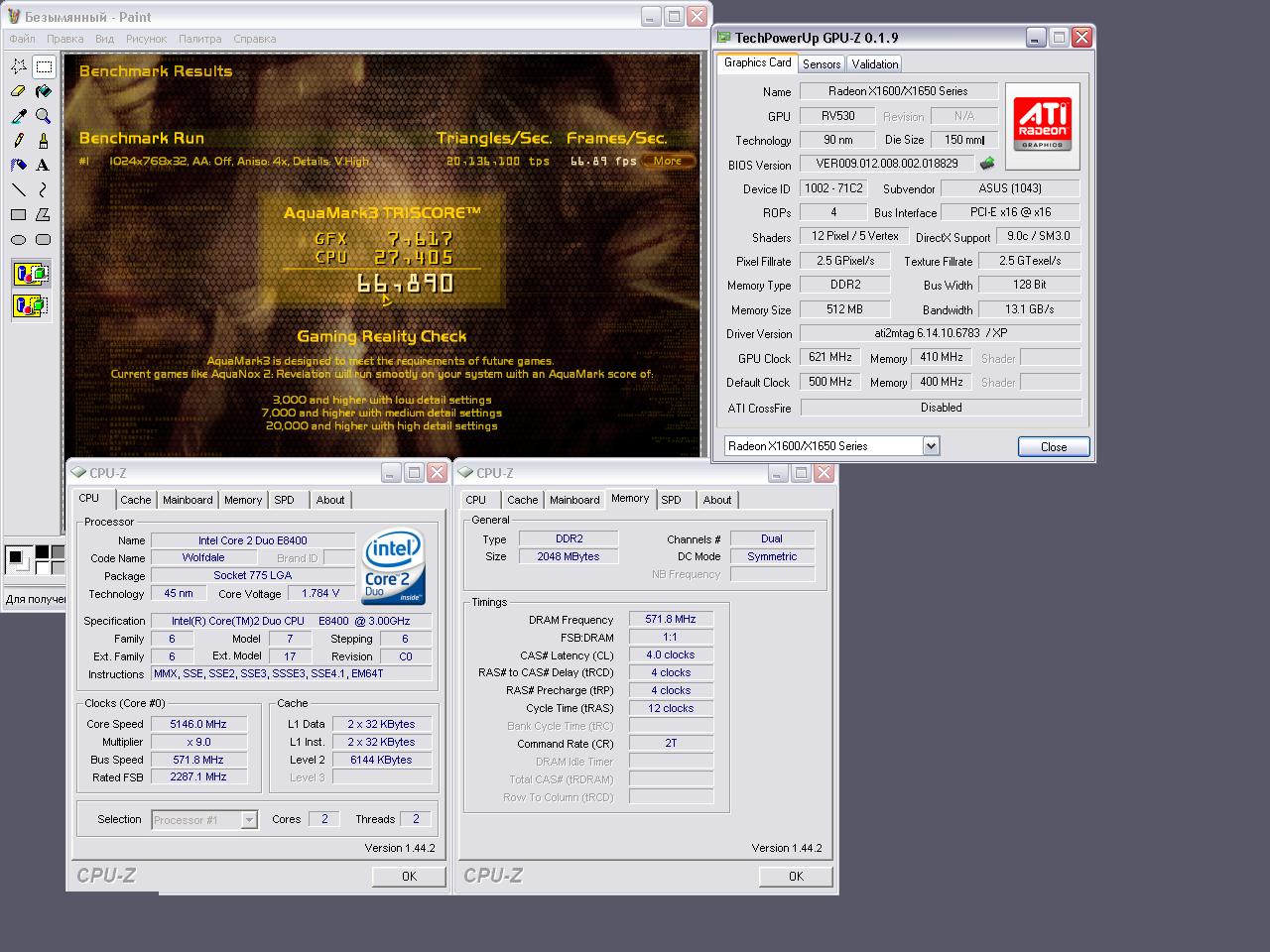Image resolution: width=1270 pixels, height=952 pixels.
Task: Select the Ellipse shape tool
Action: coord(19,239)
